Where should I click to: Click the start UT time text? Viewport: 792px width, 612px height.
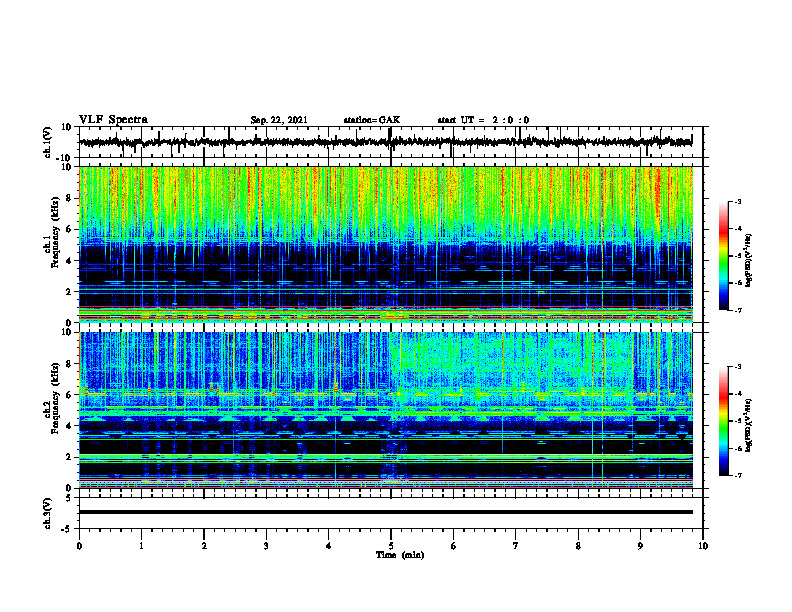tap(483, 120)
